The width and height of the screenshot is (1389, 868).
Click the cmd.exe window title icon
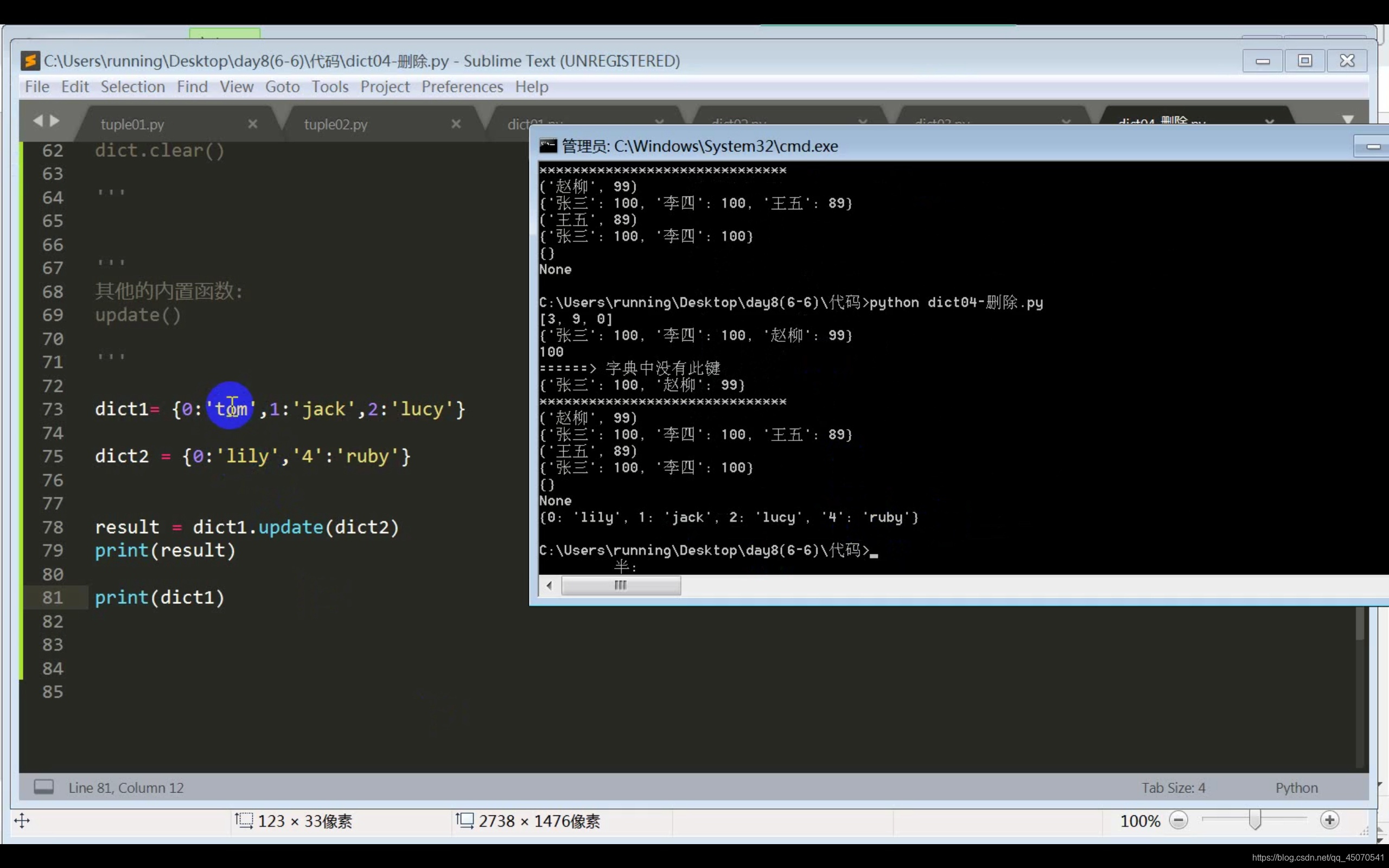point(548,146)
